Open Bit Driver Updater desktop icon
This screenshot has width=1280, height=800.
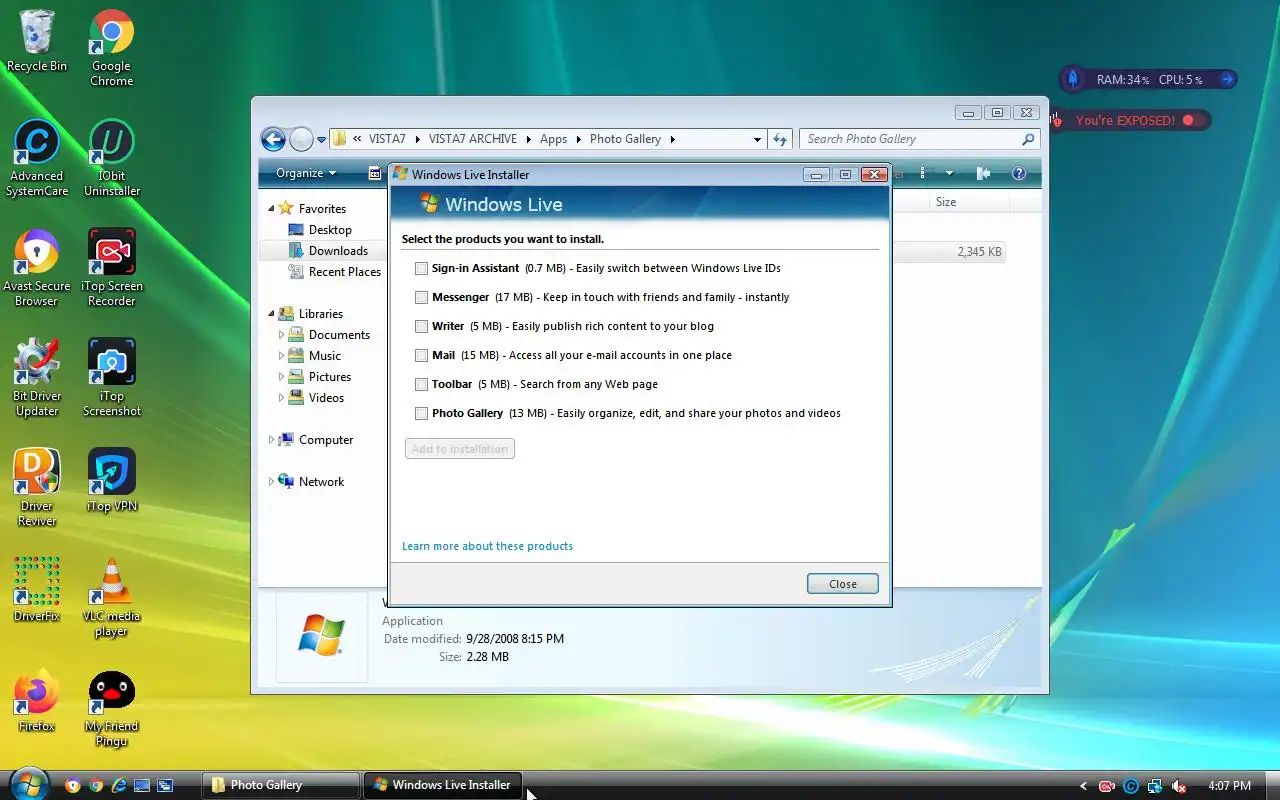coord(37,378)
